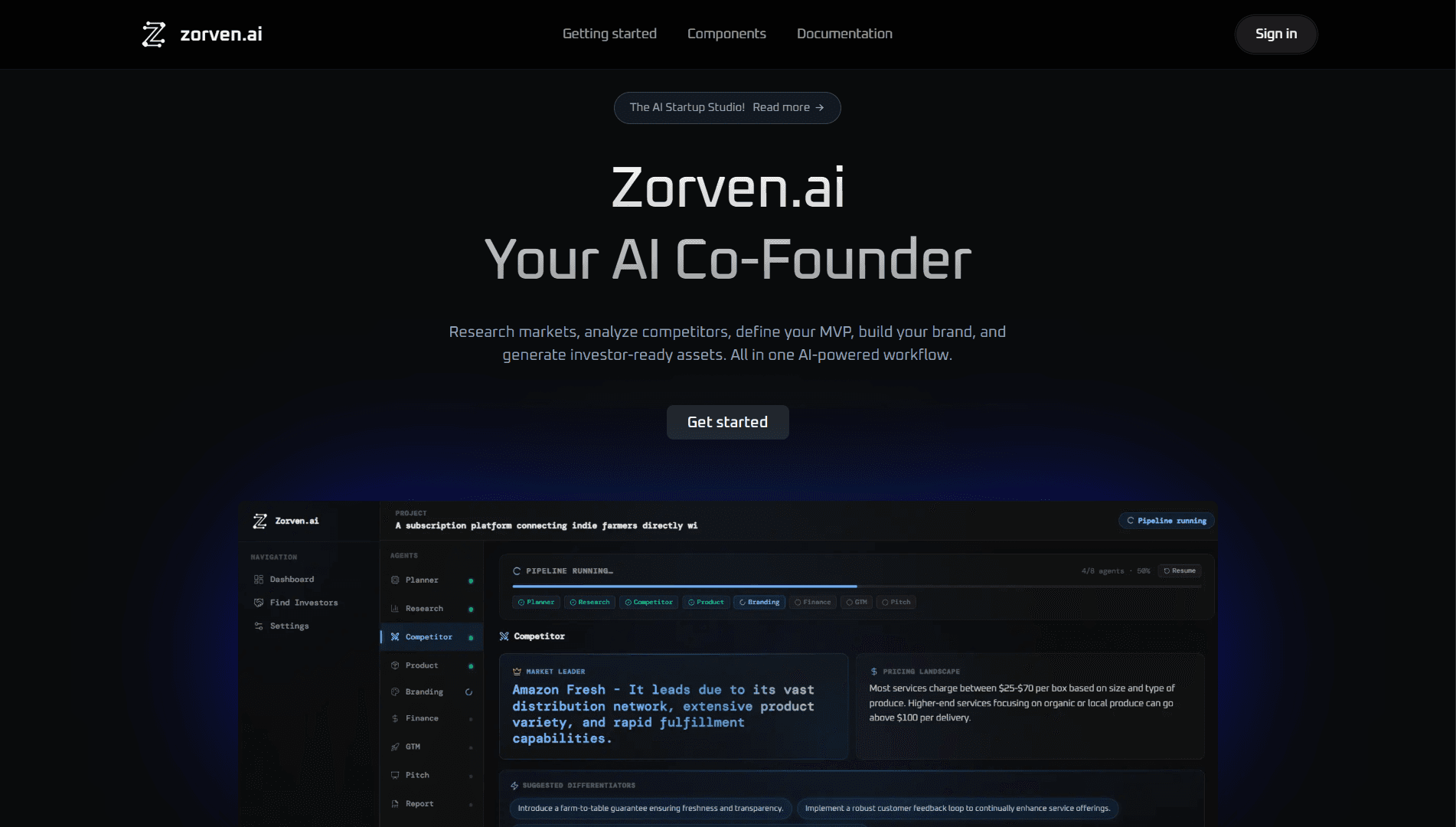
Task: Select the Planner agent
Action: coord(432,580)
